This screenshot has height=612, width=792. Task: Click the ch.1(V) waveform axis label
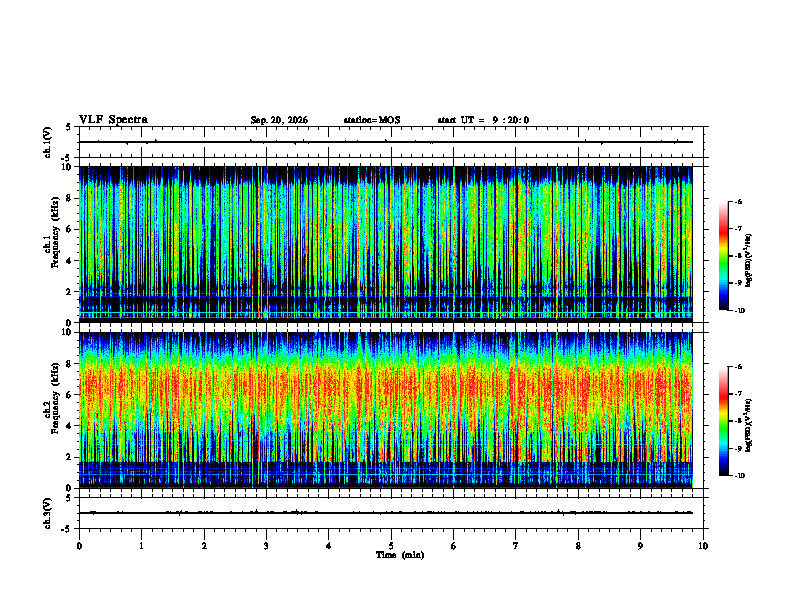coord(48,142)
